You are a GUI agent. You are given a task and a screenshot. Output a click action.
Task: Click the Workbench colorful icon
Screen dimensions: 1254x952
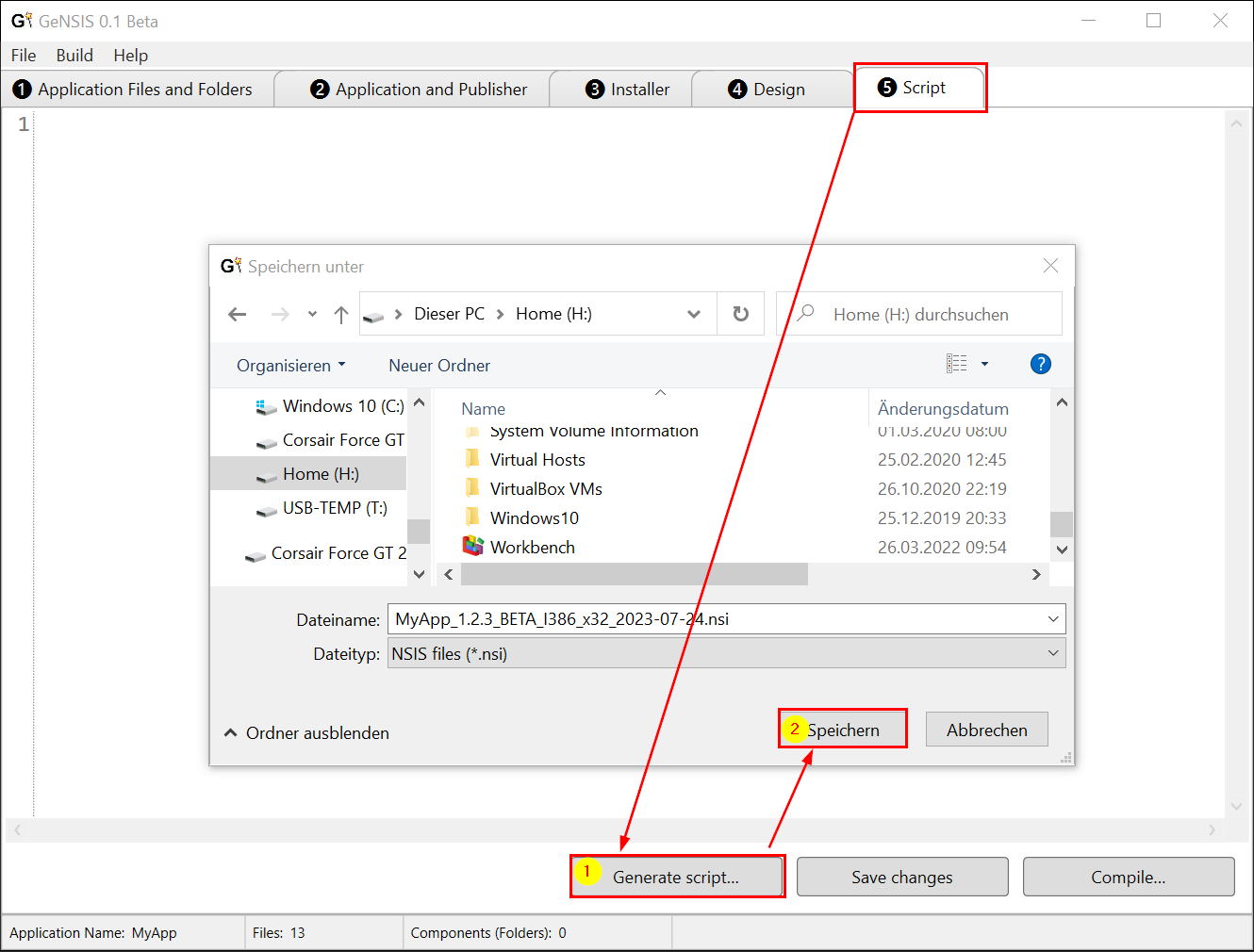coord(473,546)
